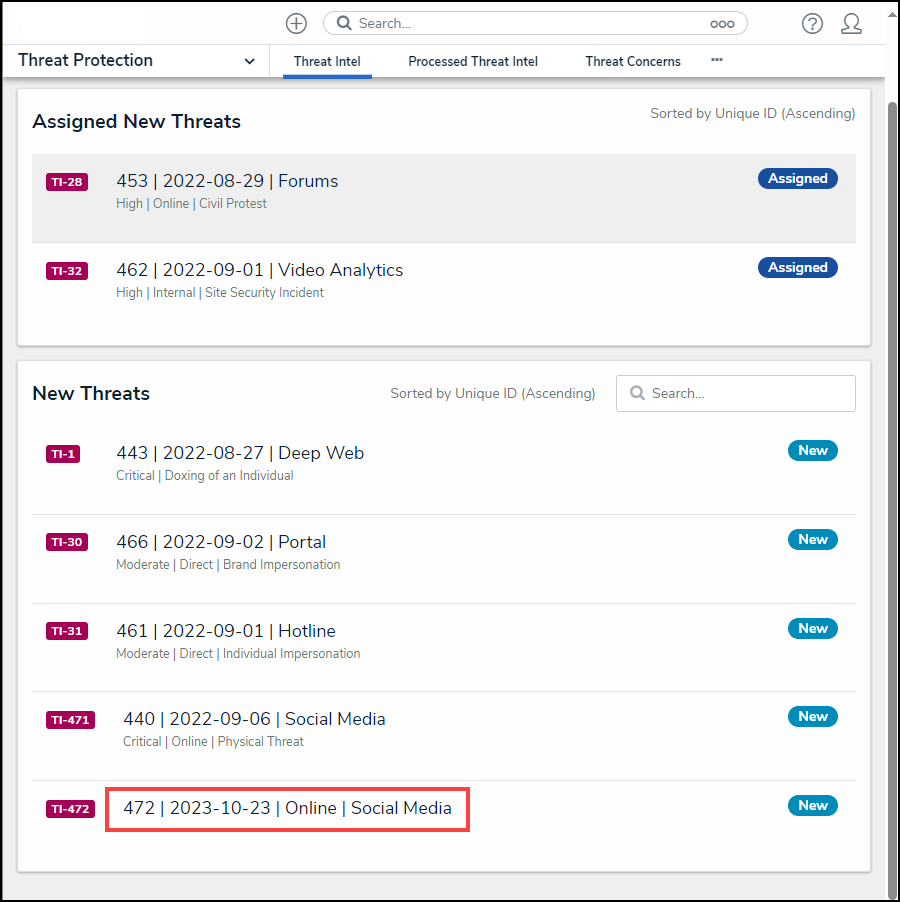Select the Threat Intel tab

tap(327, 61)
